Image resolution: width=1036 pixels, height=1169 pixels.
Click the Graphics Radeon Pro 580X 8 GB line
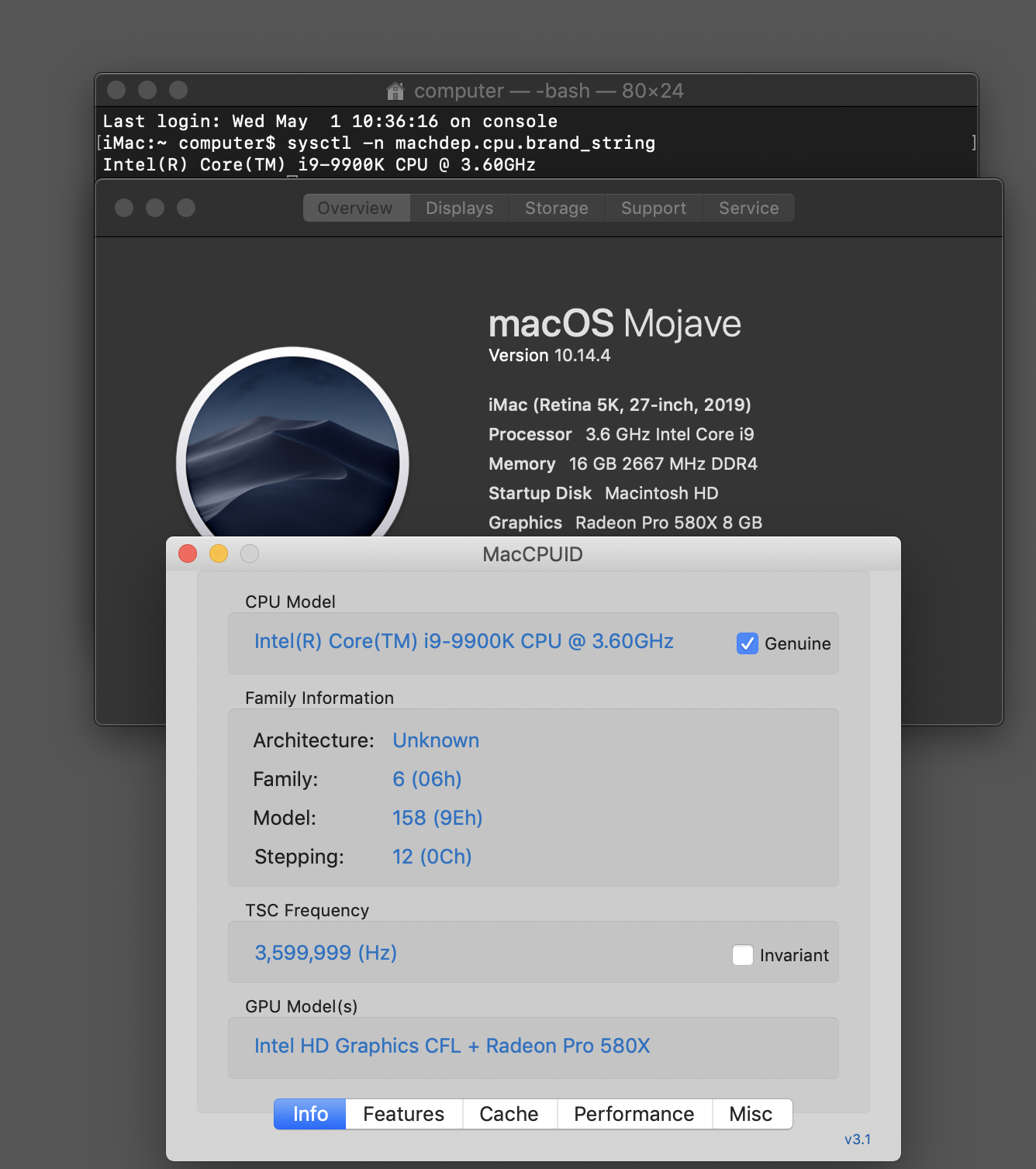click(x=625, y=522)
